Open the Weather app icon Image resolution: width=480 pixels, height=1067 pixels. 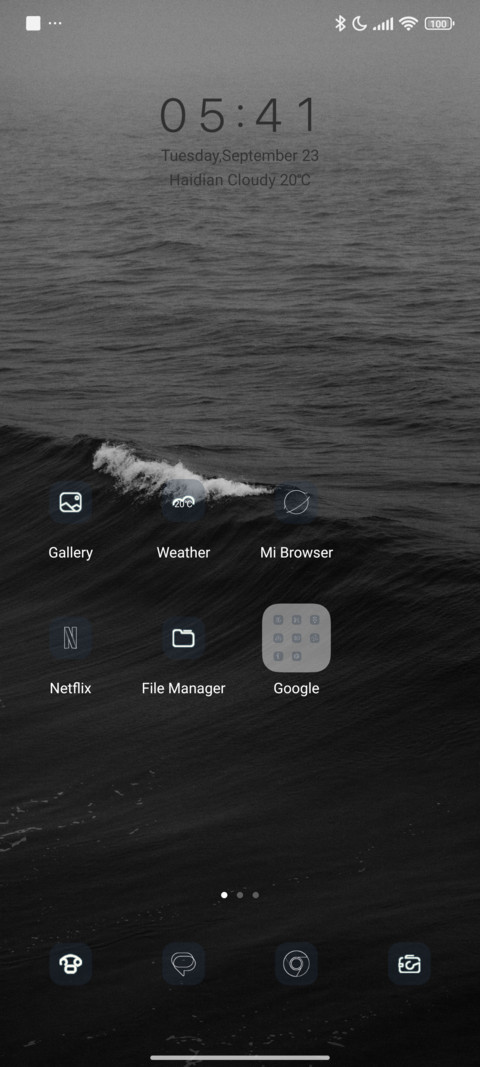click(183, 502)
